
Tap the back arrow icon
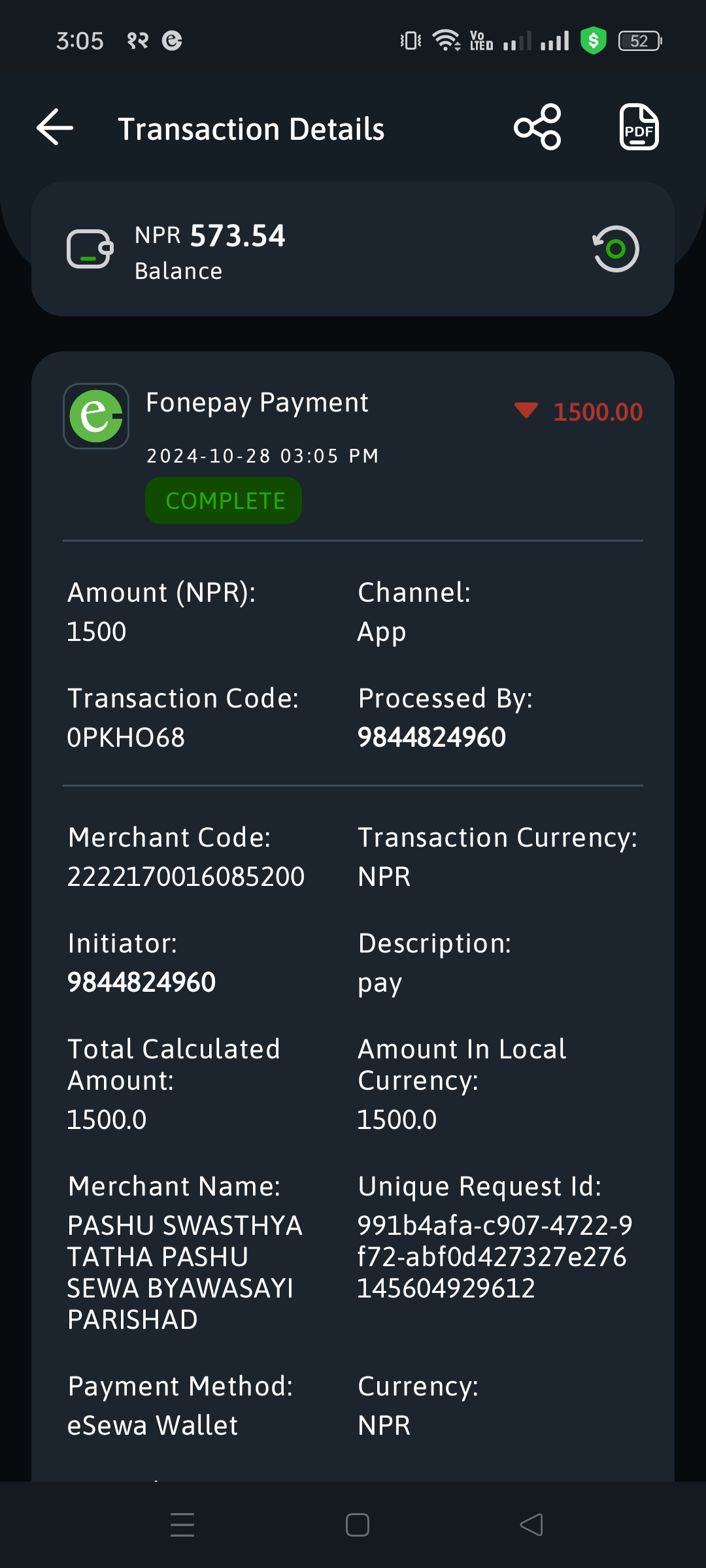coord(55,127)
